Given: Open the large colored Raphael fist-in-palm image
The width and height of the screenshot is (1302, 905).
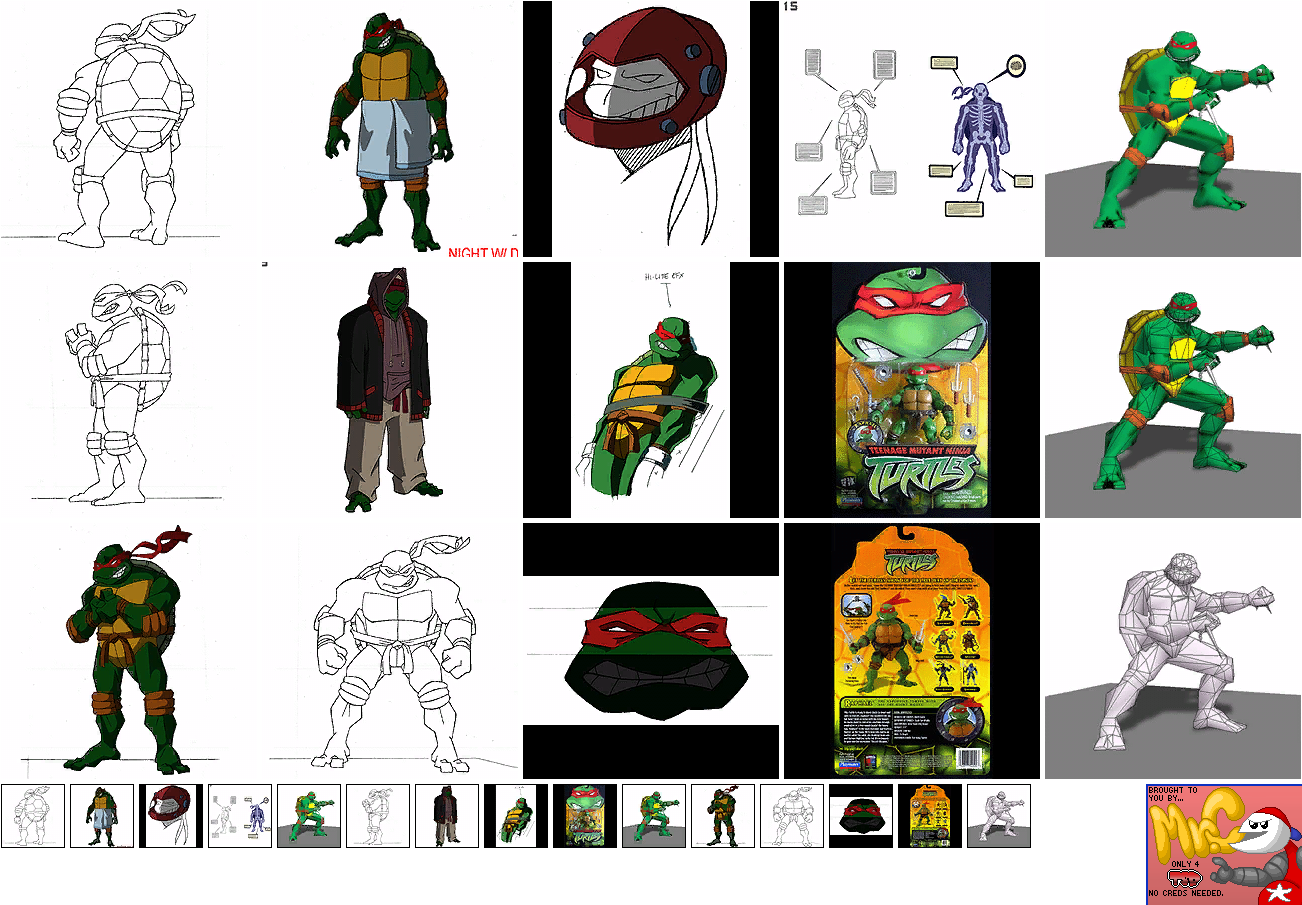Looking at the screenshot, I should click(130, 650).
